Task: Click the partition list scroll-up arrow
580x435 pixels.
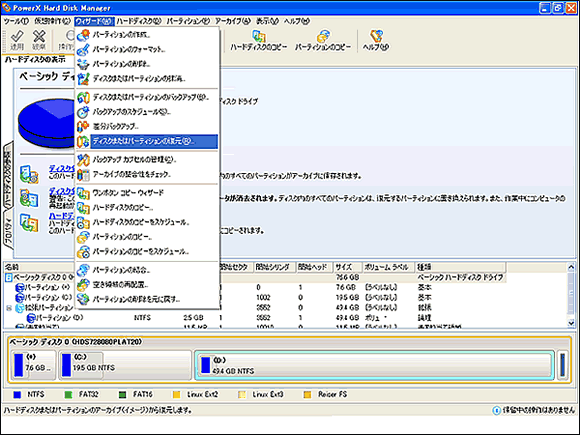Action: click(571, 267)
